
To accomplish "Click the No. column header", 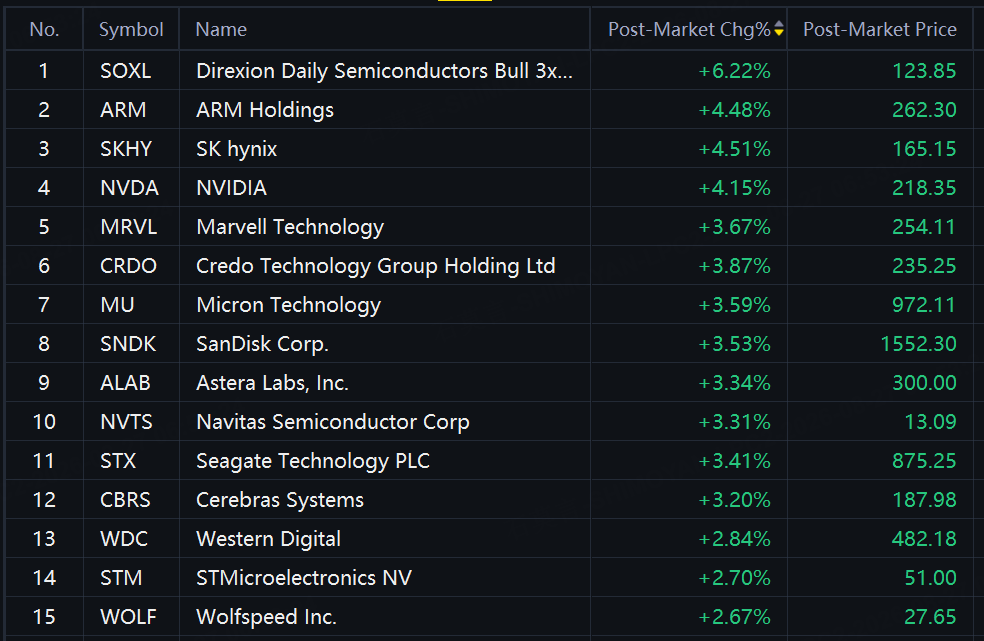I will click(45, 30).
